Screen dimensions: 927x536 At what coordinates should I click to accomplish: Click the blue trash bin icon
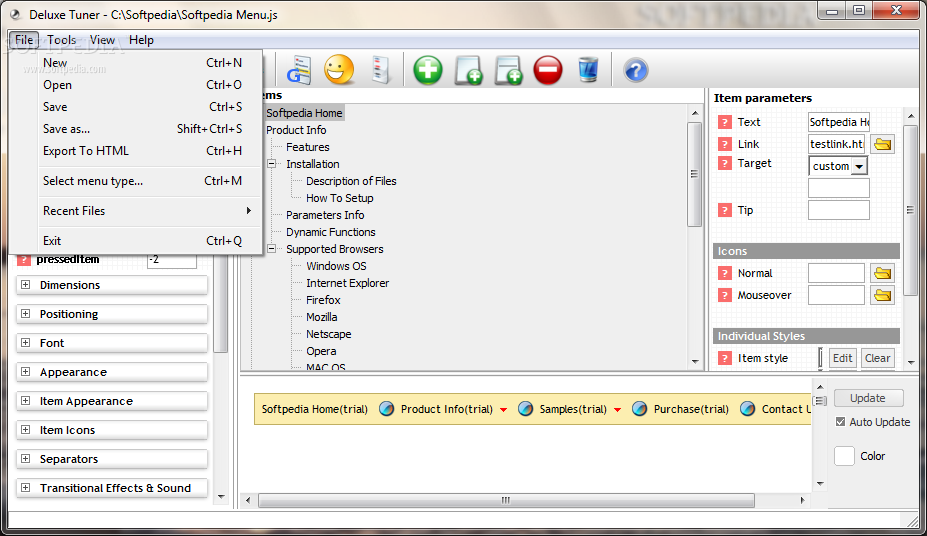point(588,69)
